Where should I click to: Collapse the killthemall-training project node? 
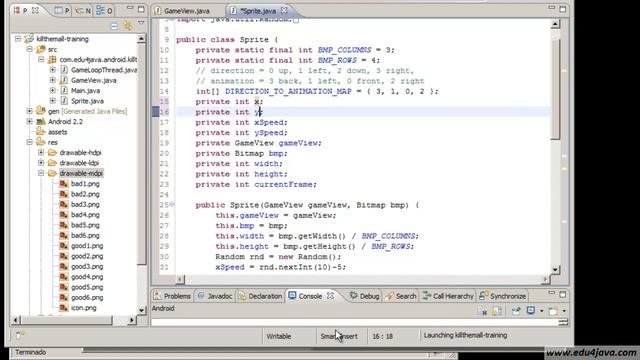pos(18,39)
